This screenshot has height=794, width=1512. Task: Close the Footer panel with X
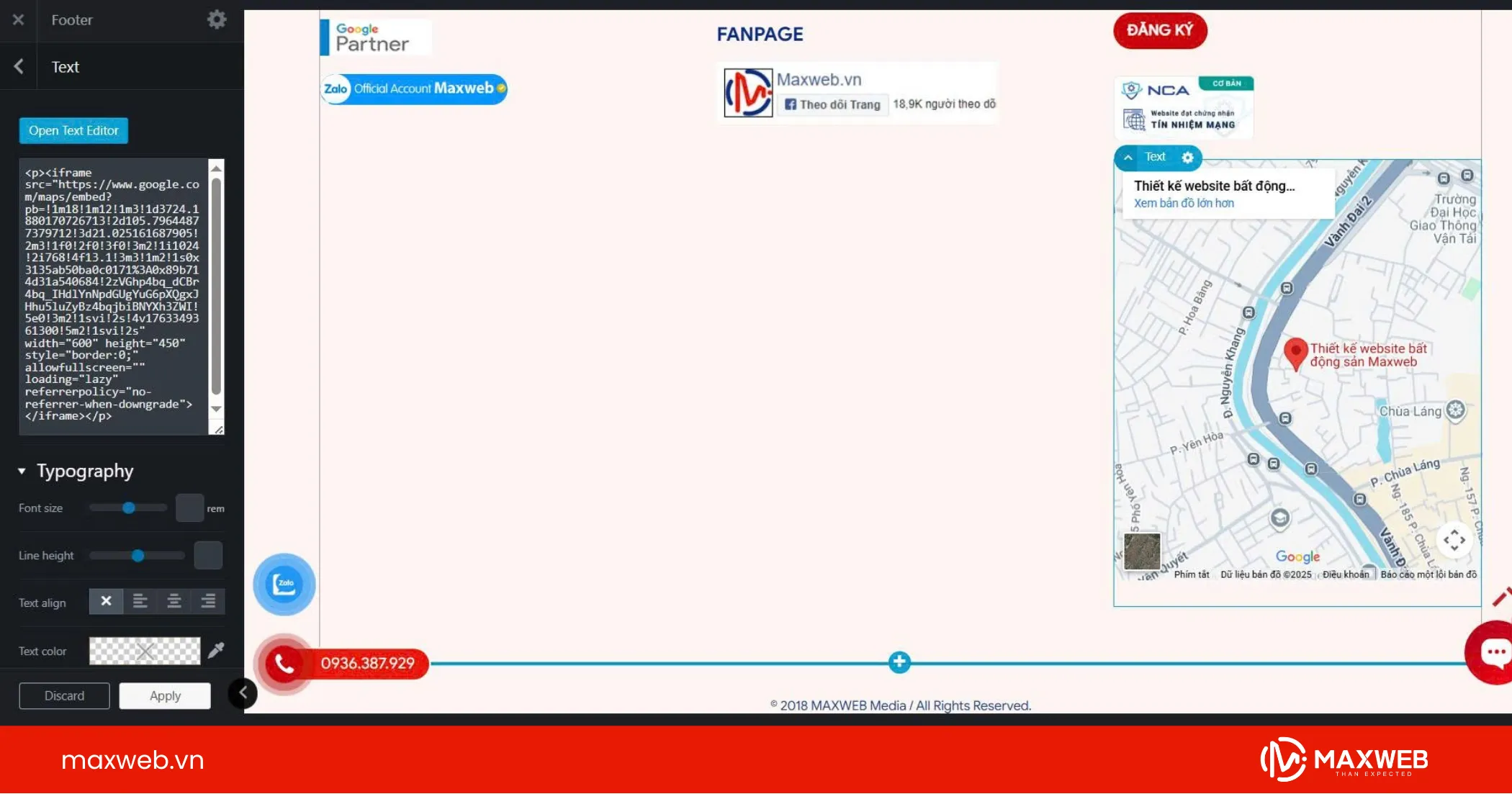pos(18,19)
